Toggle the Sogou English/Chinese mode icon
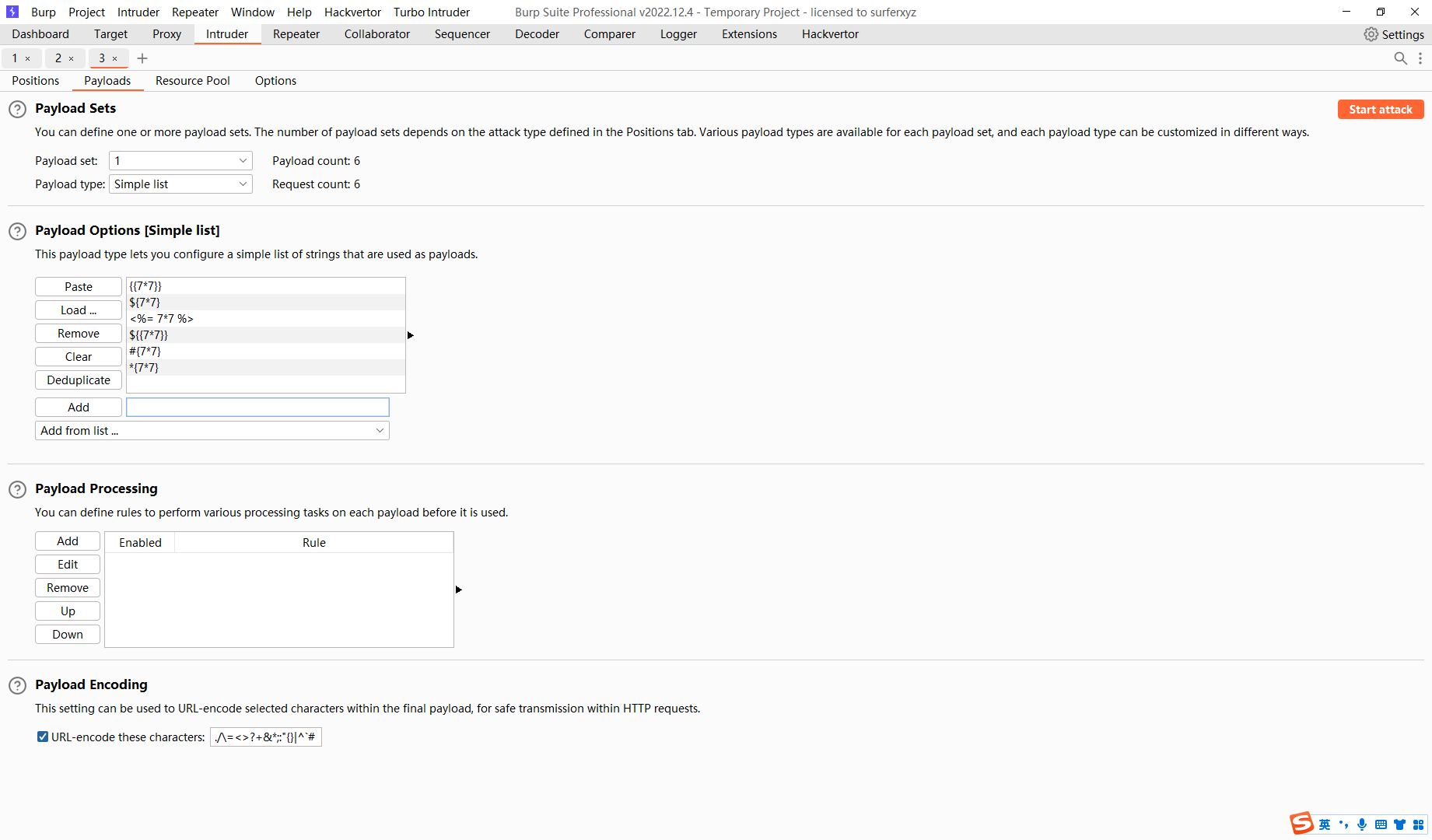The width and height of the screenshot is (1432, 840). (1325, 824)
